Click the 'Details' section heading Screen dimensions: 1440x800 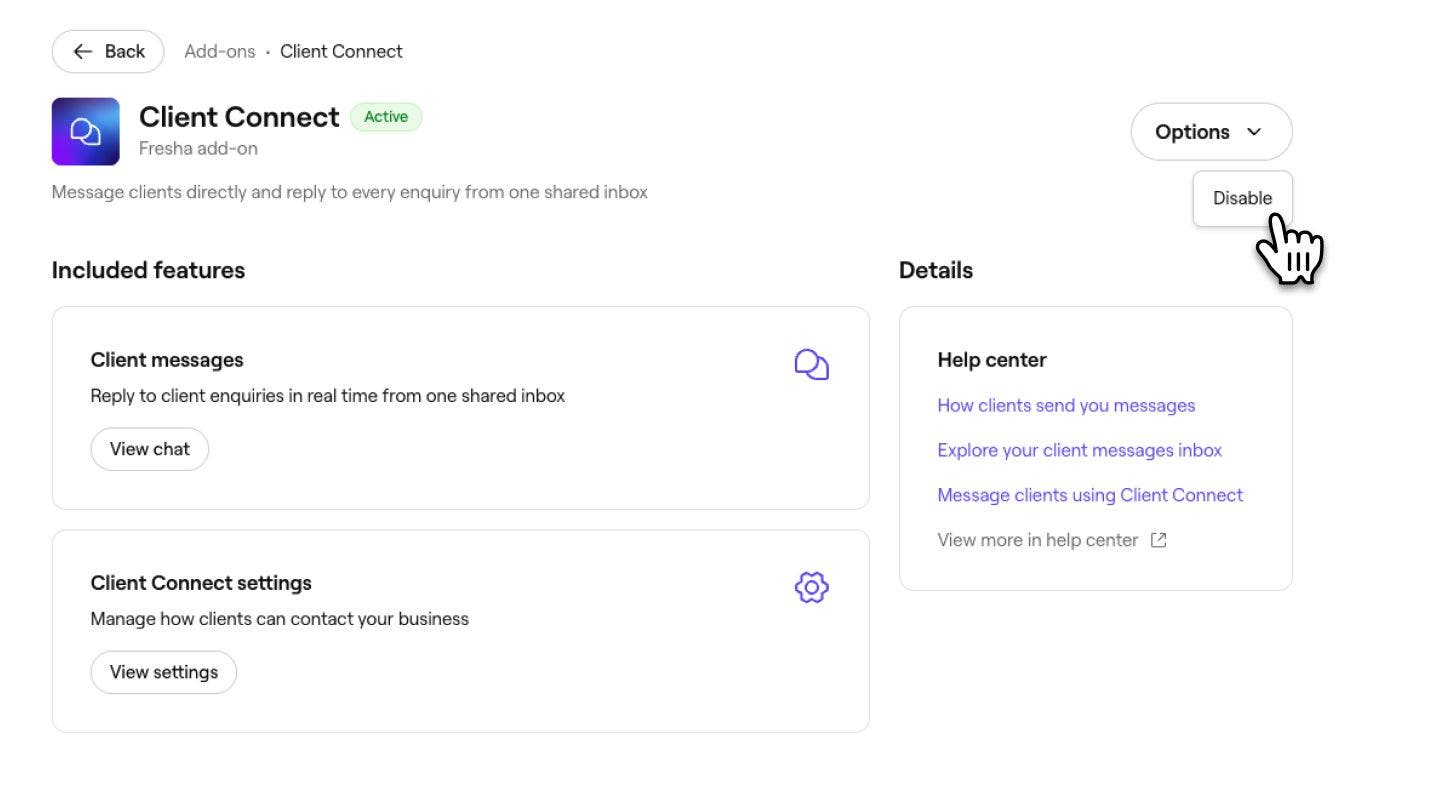point(936,270)
